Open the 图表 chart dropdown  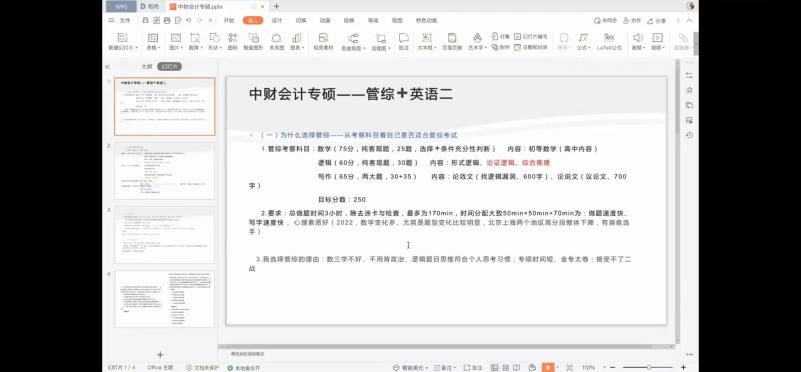click(x=303, y=48)
